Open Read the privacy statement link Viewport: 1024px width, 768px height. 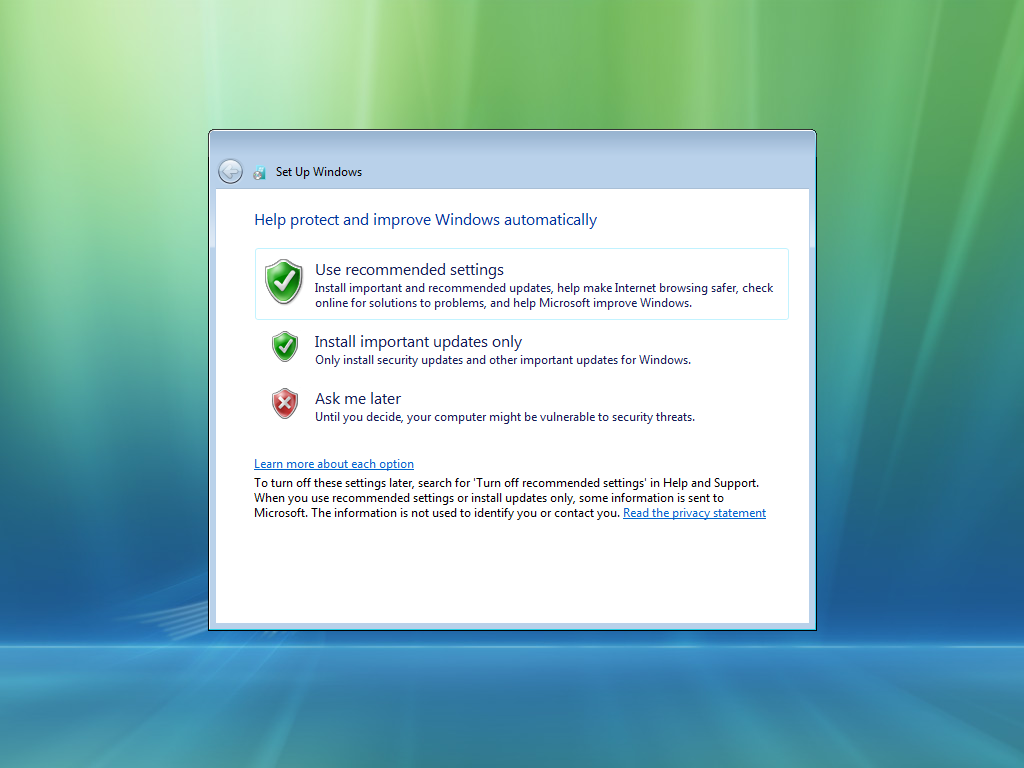(x=694, y=513)
